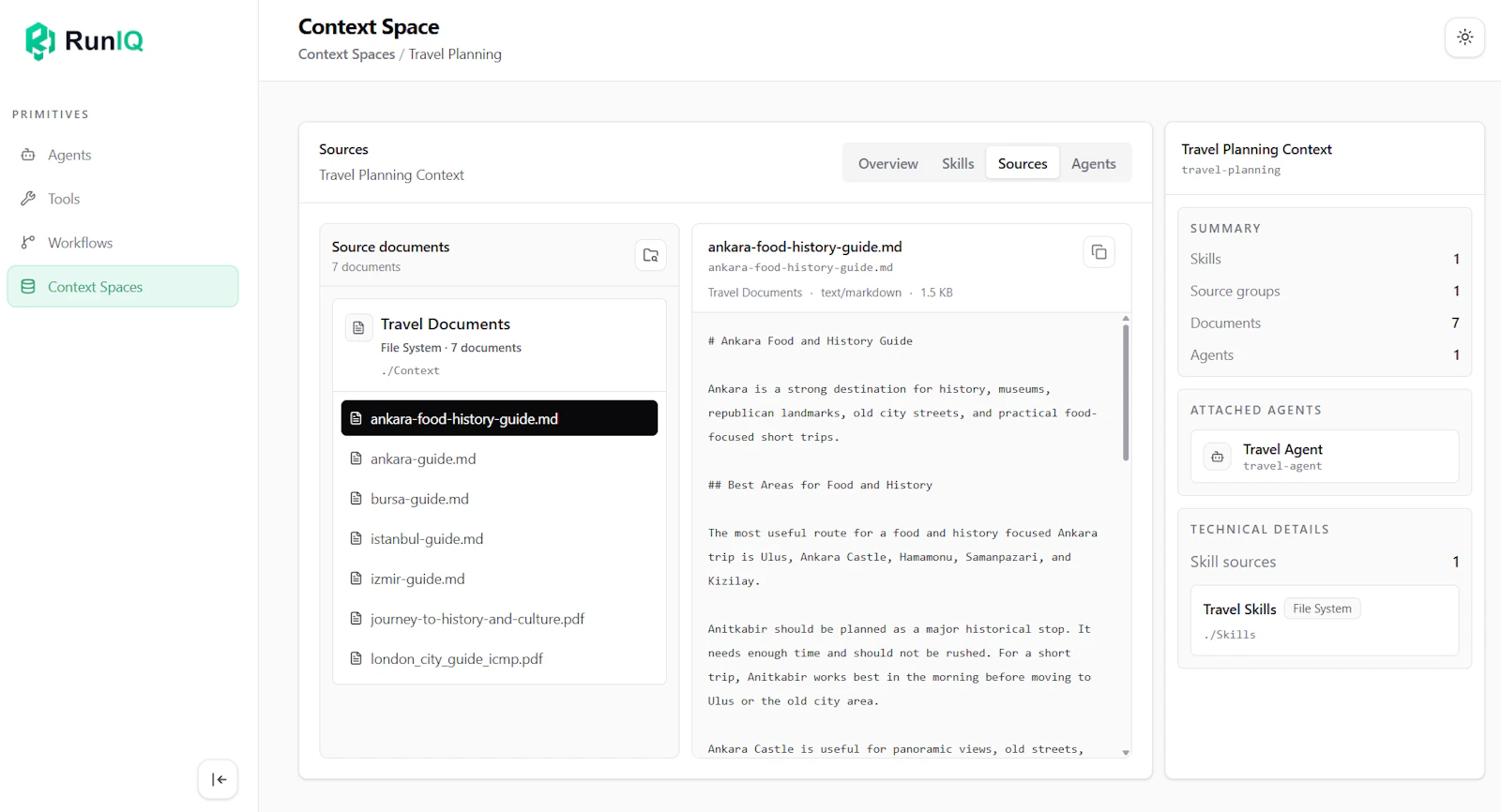Click the Agents row in Summary
Viewport: 1501px width, 812px height.
tap(1324, 354)
